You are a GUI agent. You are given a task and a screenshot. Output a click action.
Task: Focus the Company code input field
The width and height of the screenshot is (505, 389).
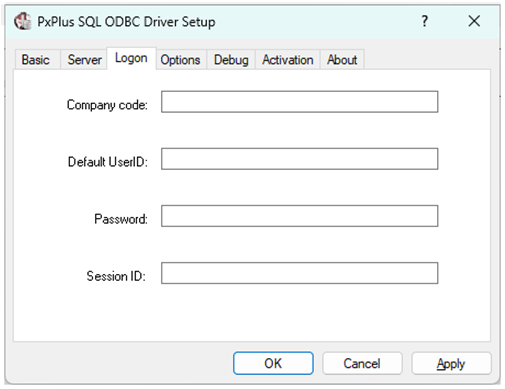click(299, 102)
